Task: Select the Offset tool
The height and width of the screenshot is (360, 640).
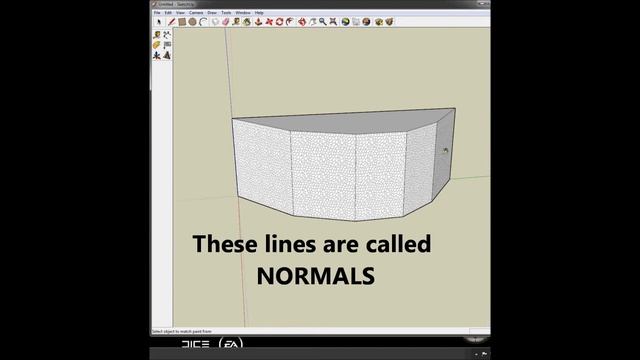Action: [x=290, y=22]
